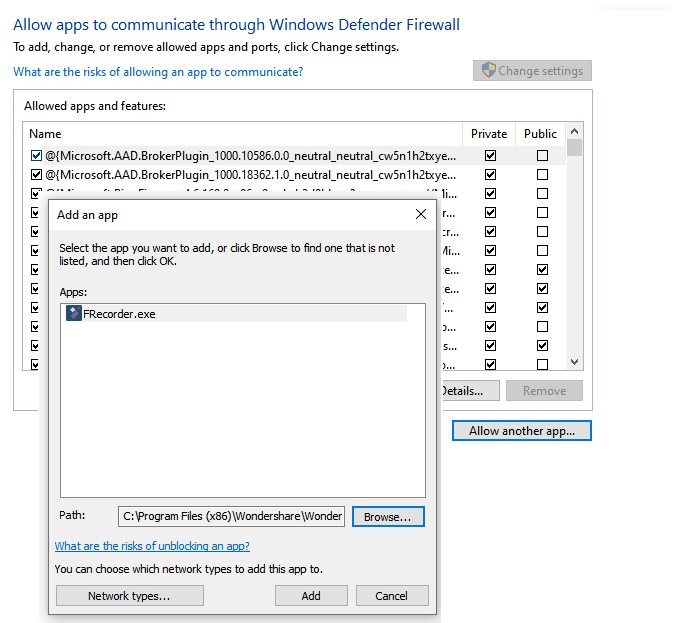Close the Add an app dialog
700x623 pixels.
click(421, 214)
